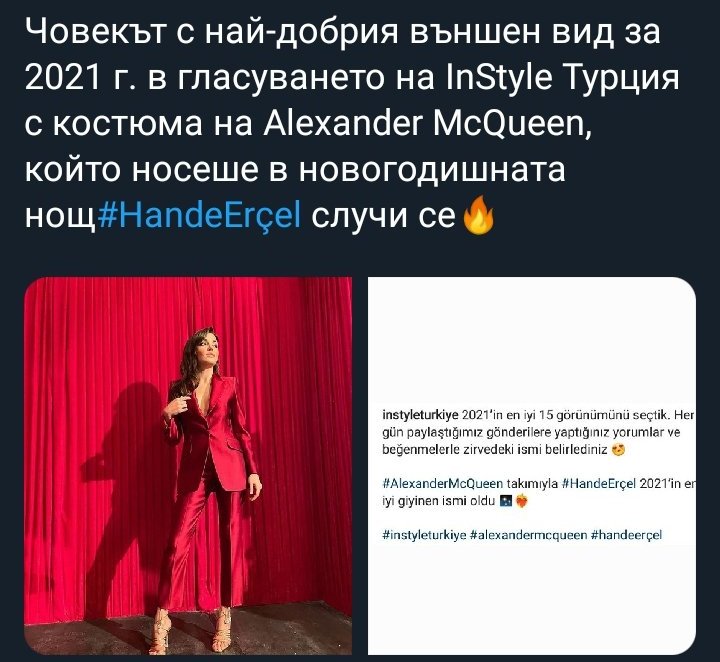
Task: Open the lowercase #handeerçel hashtag
Action: (626, 535)
